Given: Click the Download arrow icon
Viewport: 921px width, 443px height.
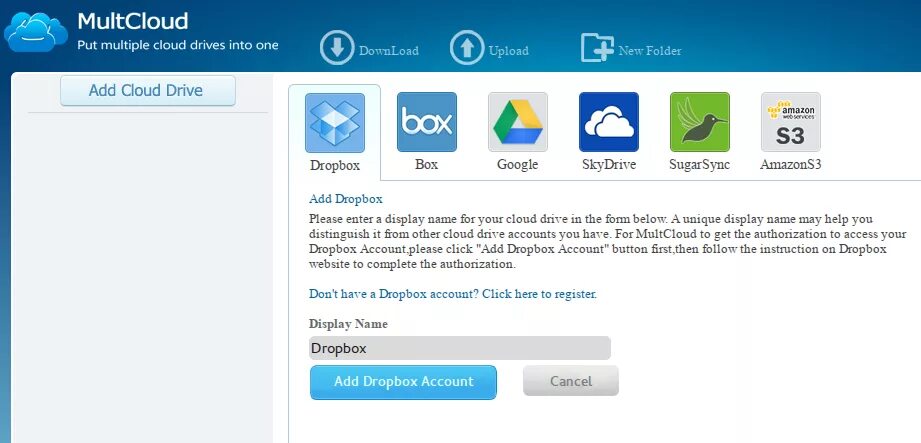Looking at the screenshot, I should point(337,48).
